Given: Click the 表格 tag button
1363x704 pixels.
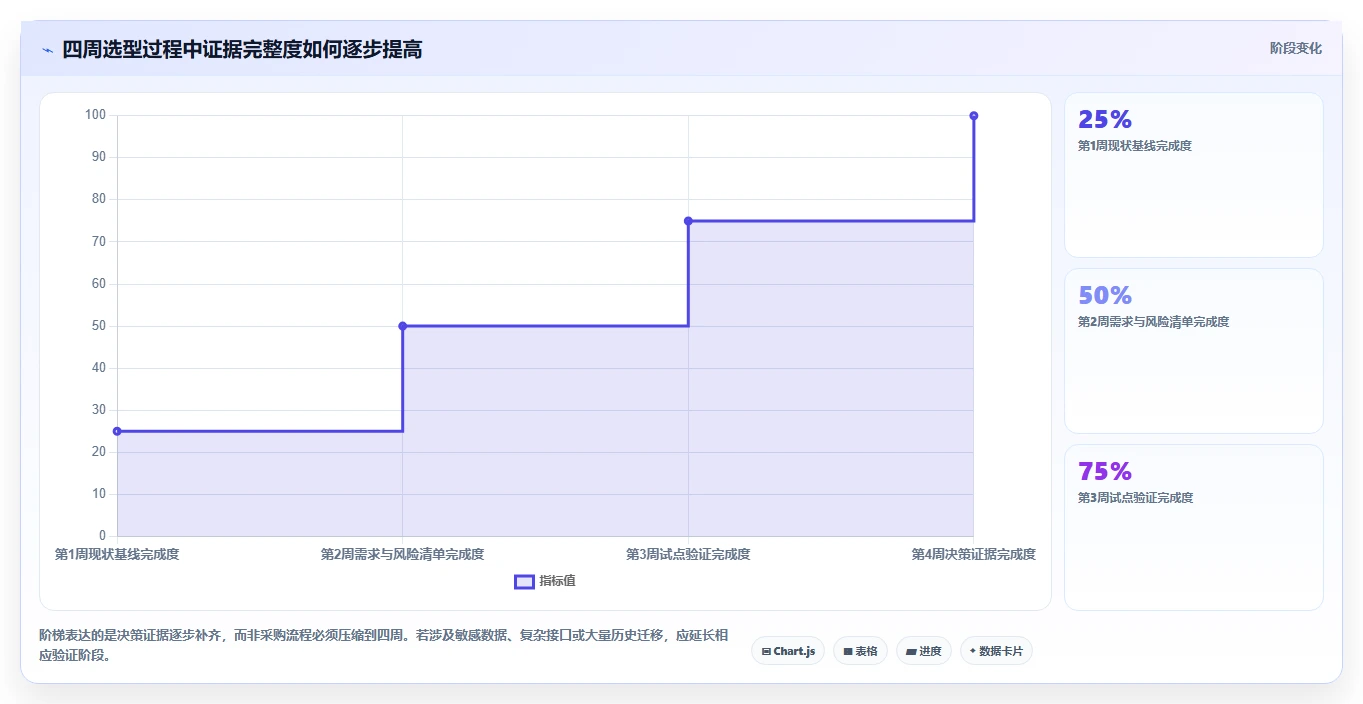Looking at the screenshot, I should [x=860, y=651].
